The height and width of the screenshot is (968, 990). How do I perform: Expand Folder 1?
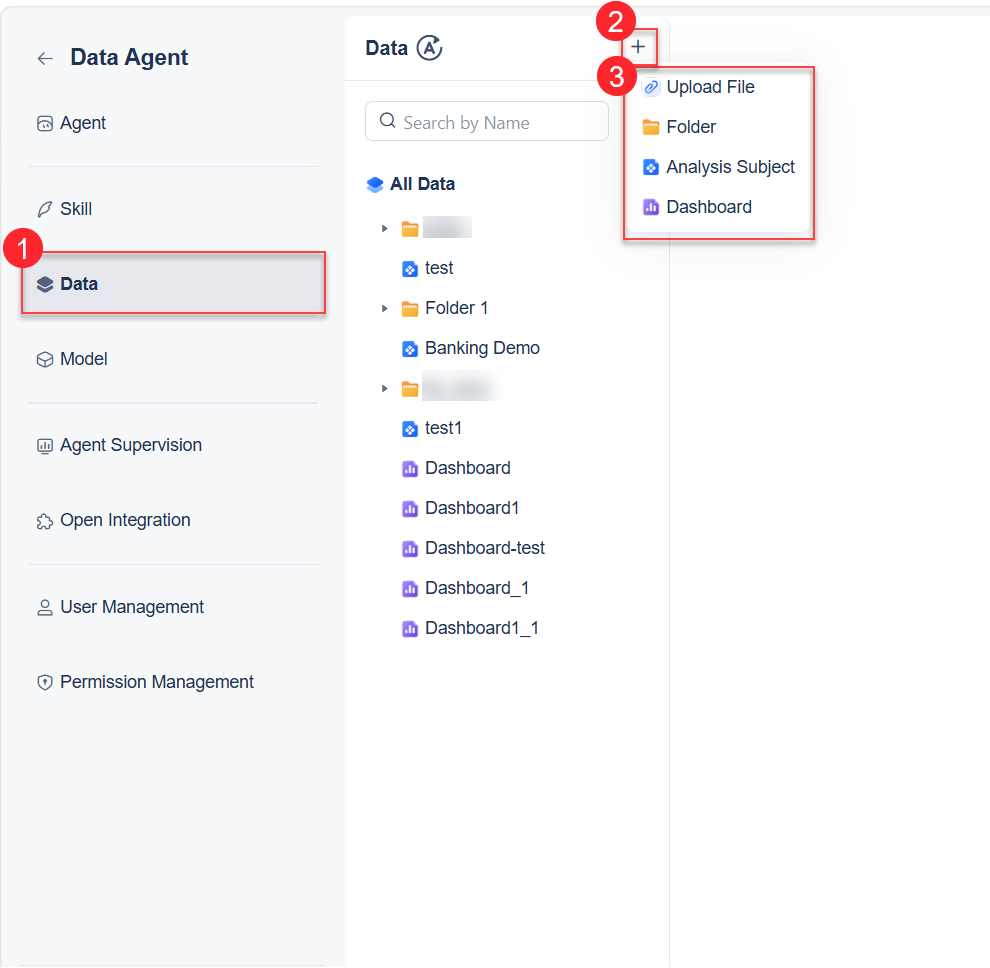[x=385, y=309]
